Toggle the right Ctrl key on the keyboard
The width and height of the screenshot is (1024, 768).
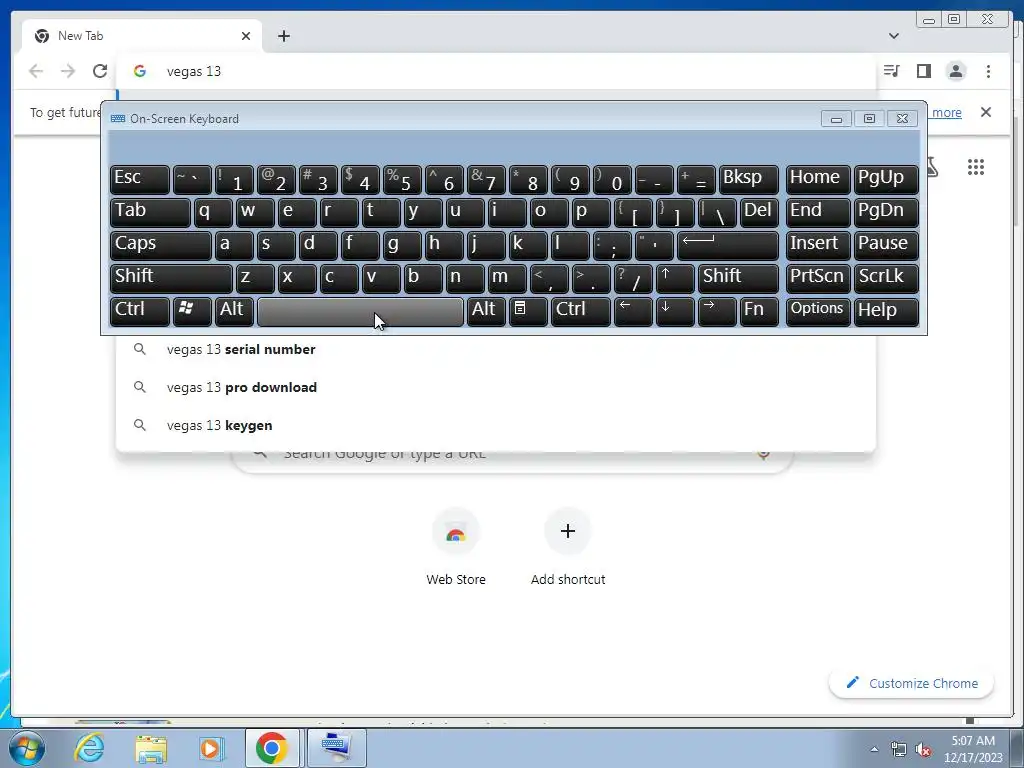click(x=581, y=311)
